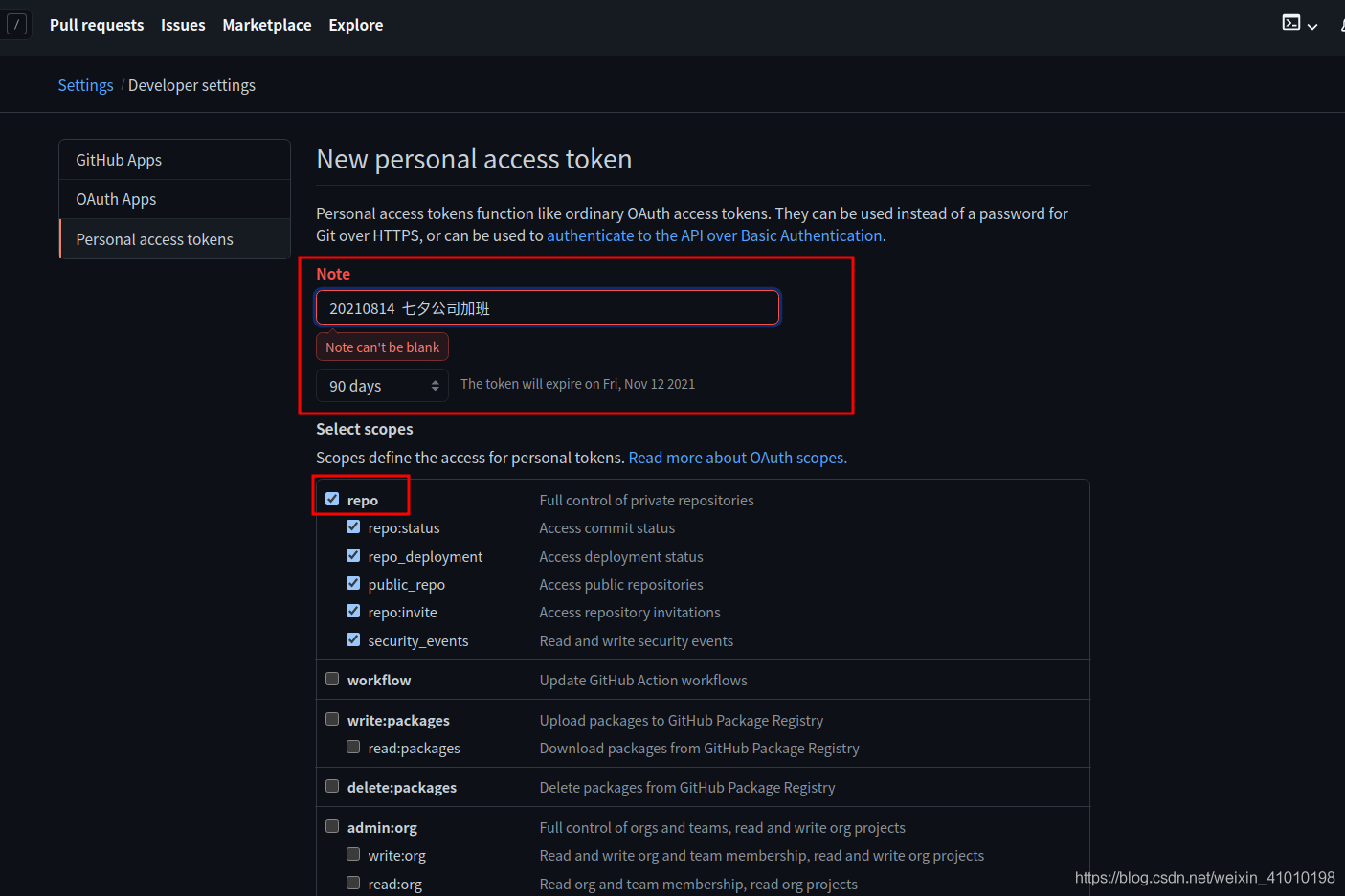
Task: Open 'Read more about OAuth scopes' link
Action: point(737,458)
